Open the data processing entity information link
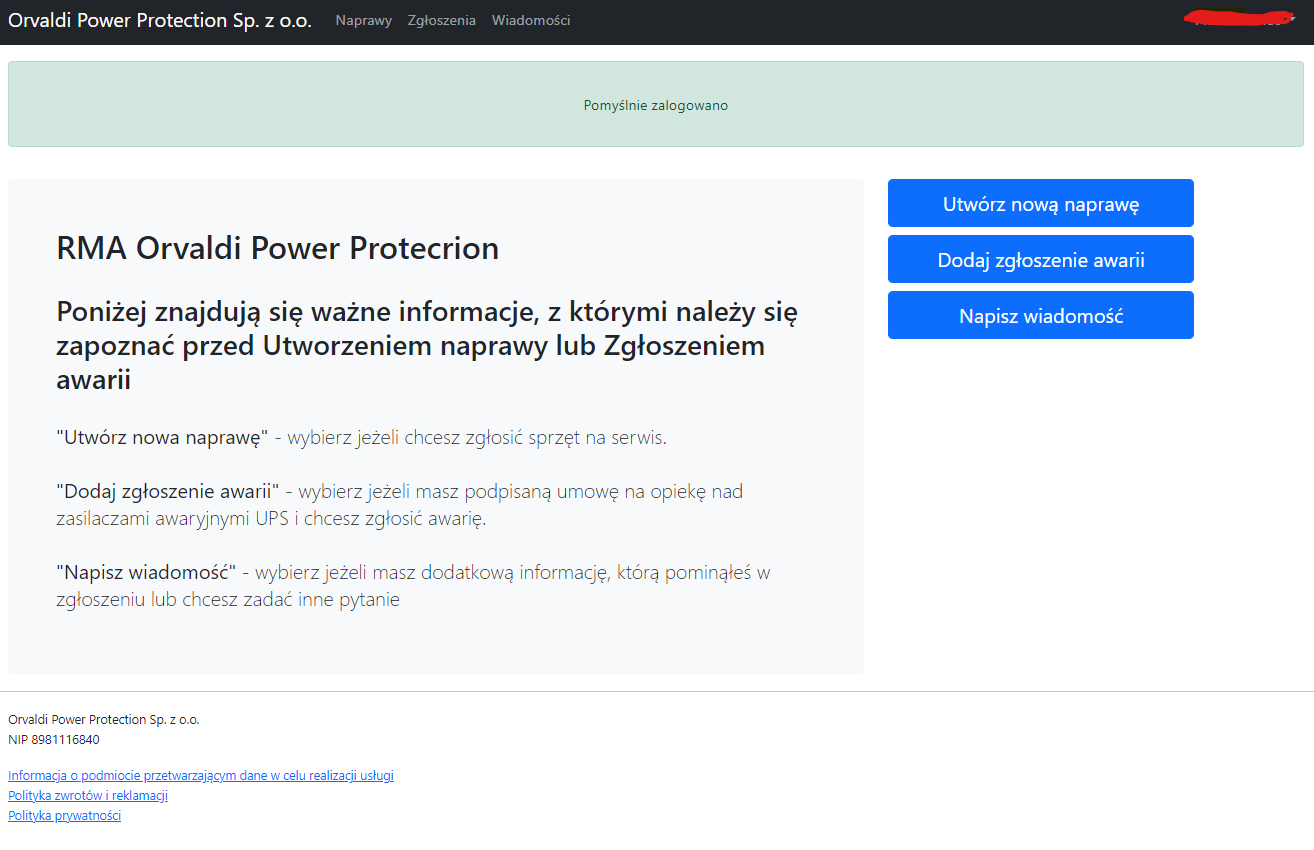This screenshot has height=850, width=1314. pyautogui.click(x=200, y=776)
